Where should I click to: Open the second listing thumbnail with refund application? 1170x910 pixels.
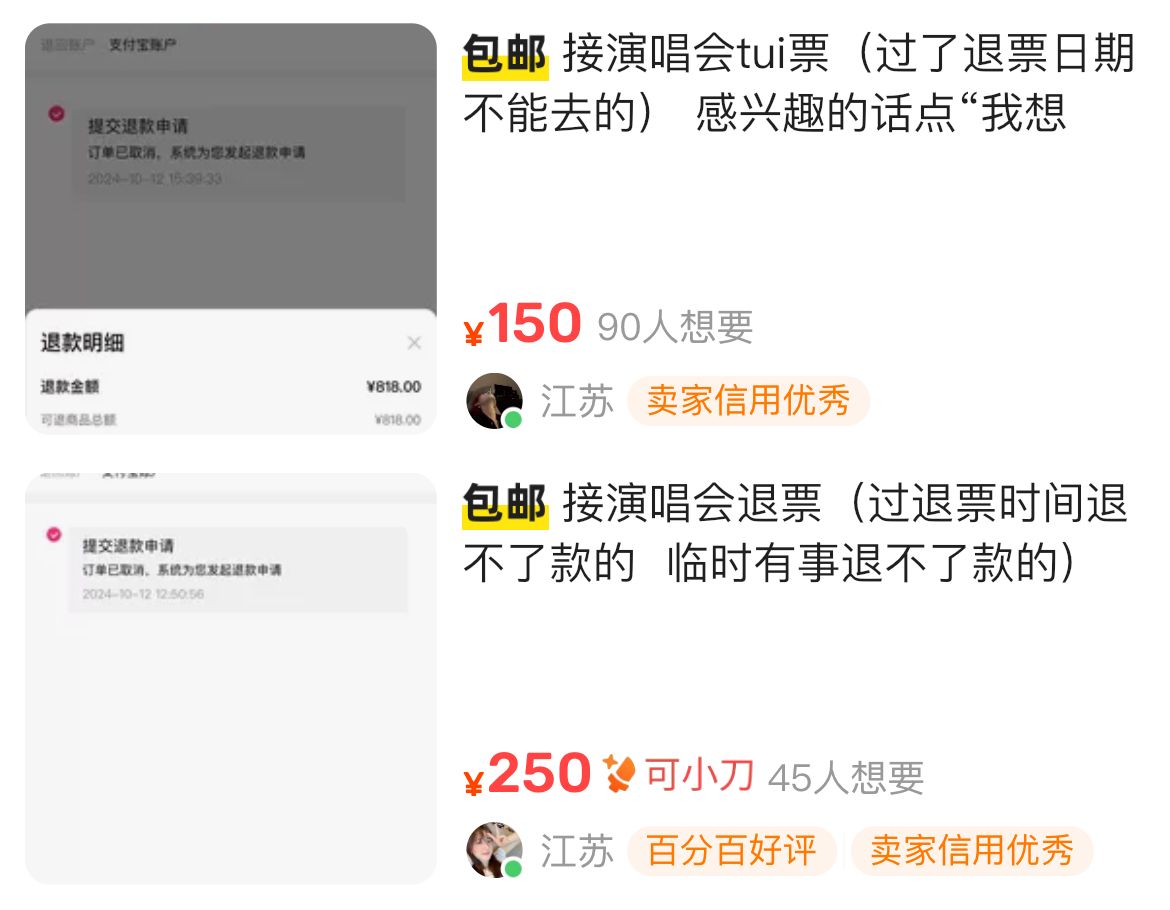coord(231,678)
